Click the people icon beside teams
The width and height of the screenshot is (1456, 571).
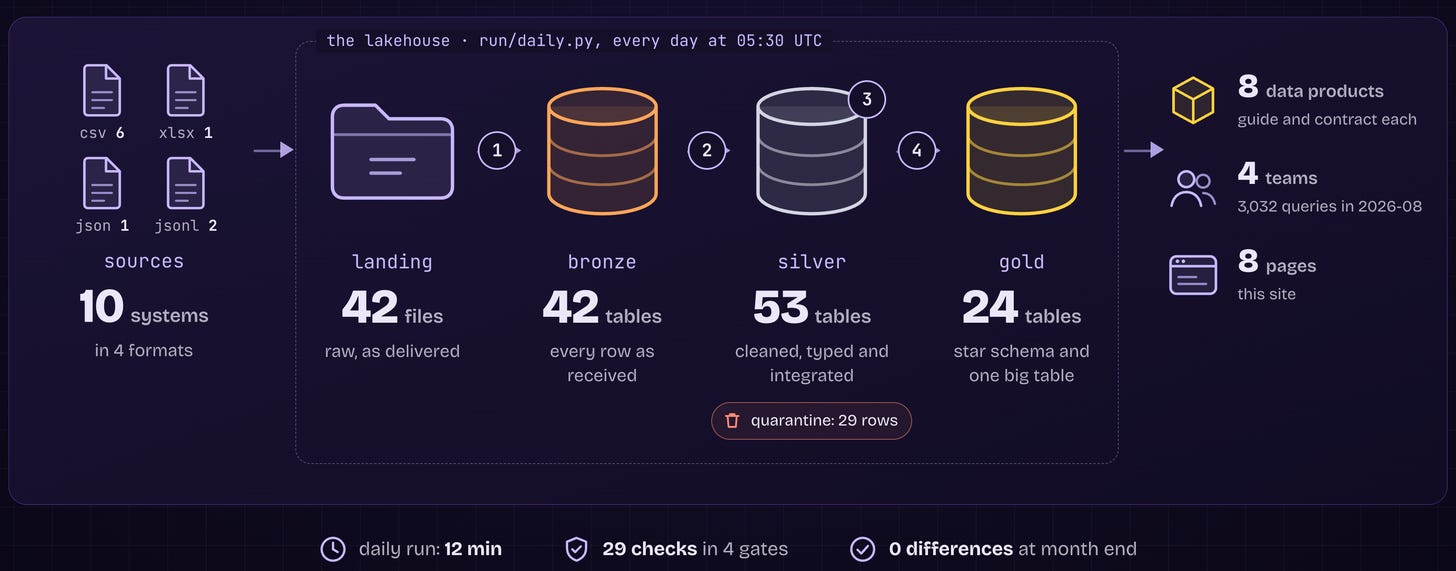click(x=1193, y=188)
